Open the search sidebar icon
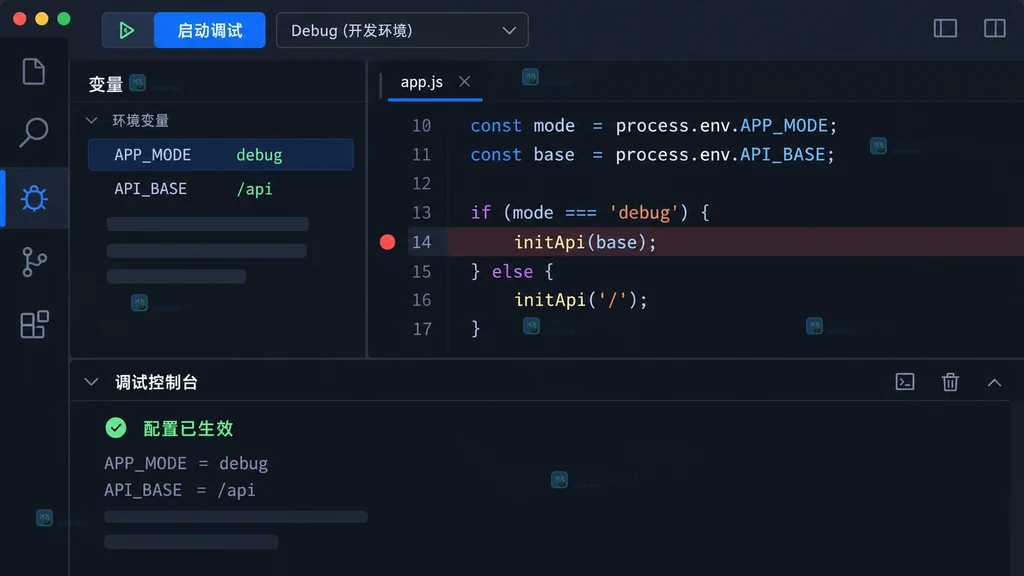Viewport: 1024px width, 576px height. 33,133
